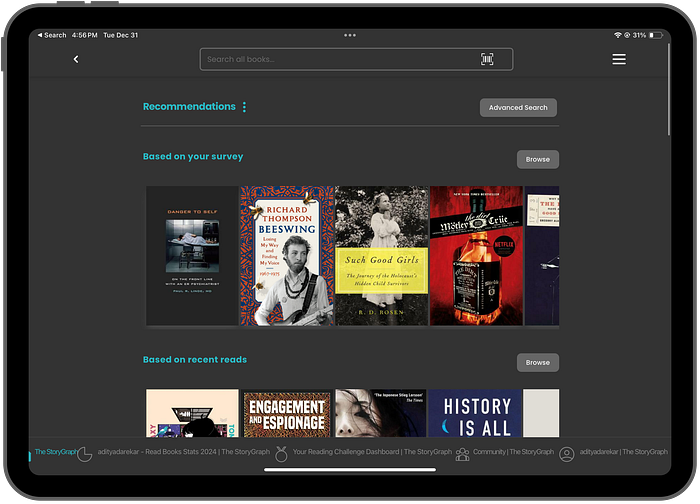Tap the battery indicator icon
This screenshot has width=700, height=504.
(x=655, y=35)
